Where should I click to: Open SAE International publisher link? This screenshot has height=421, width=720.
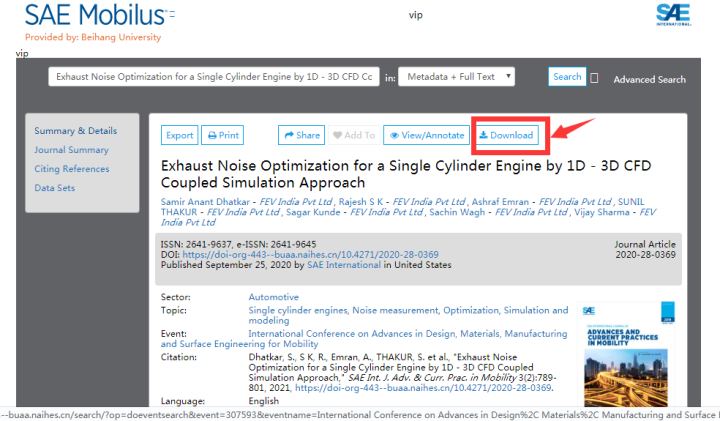click(x=344, y=265)
